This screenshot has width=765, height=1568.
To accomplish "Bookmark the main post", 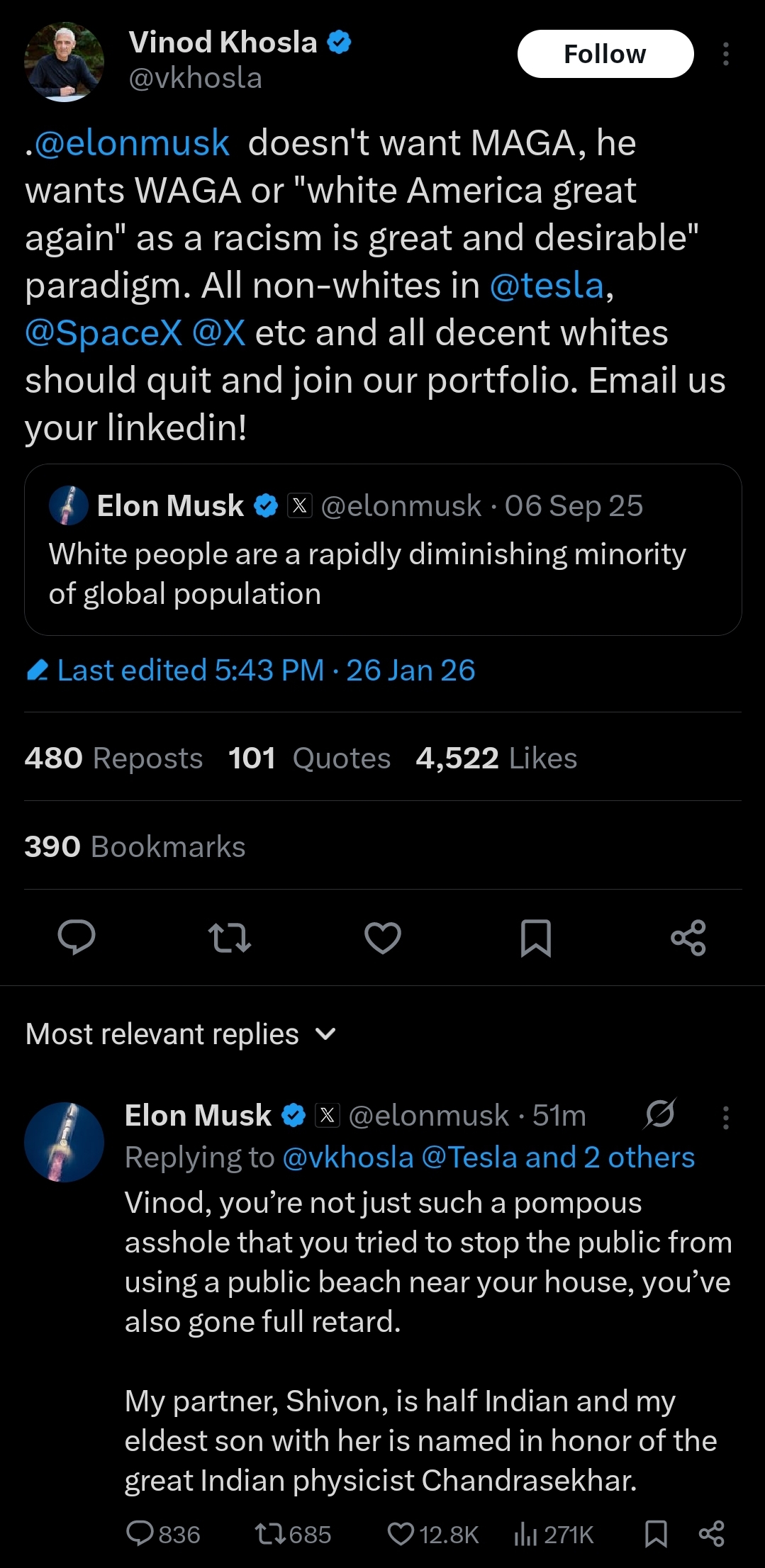I will pyautogui.click(x=536, y=938).
